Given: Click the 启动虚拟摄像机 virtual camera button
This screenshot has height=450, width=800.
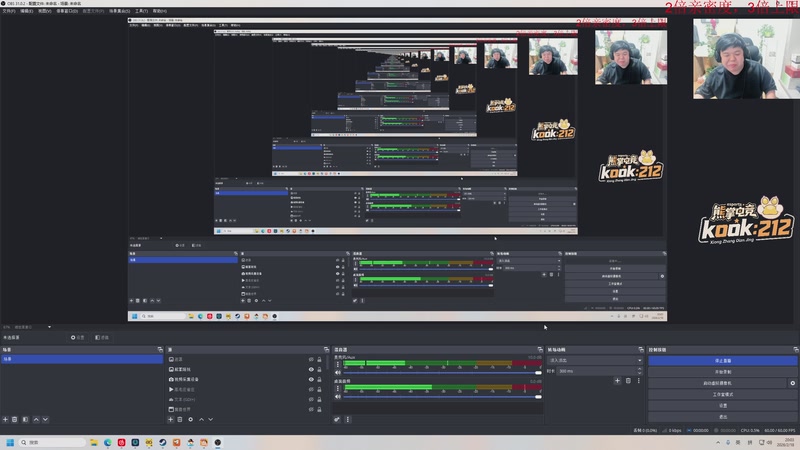Looking at the screenshot, I should [717, 383].
